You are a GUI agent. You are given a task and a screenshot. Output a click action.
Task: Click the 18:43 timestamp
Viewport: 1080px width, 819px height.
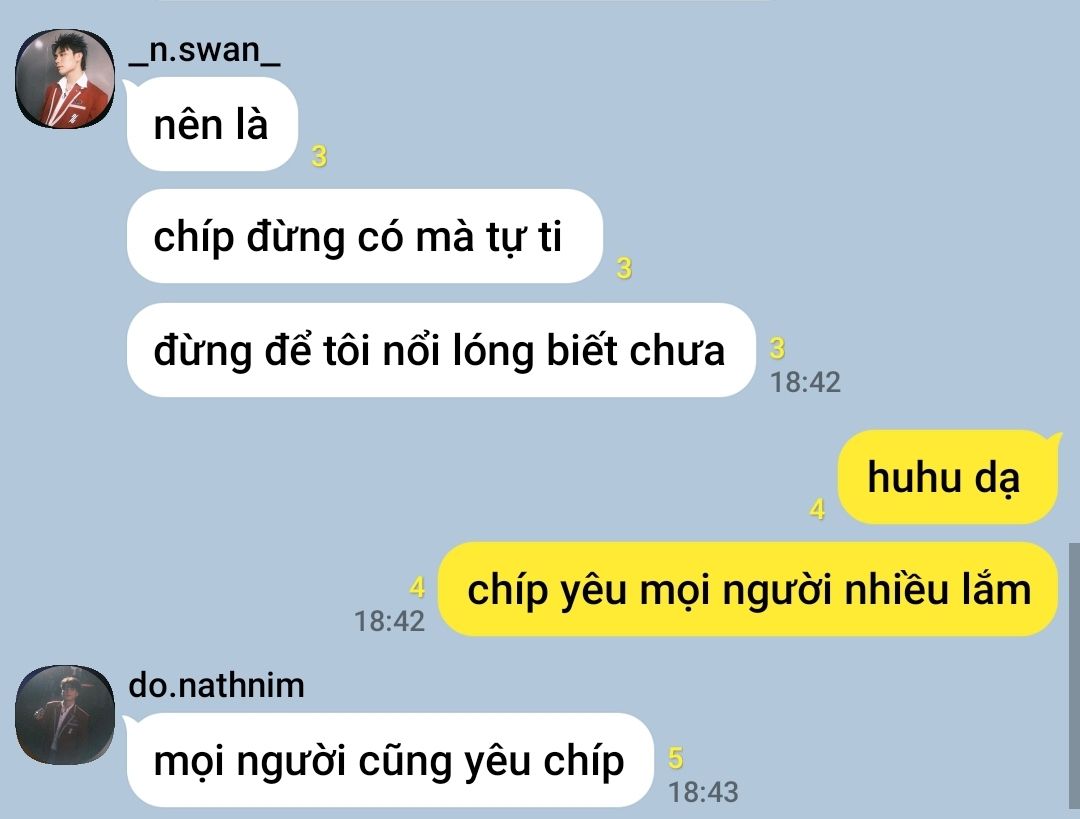click(703, 791)
